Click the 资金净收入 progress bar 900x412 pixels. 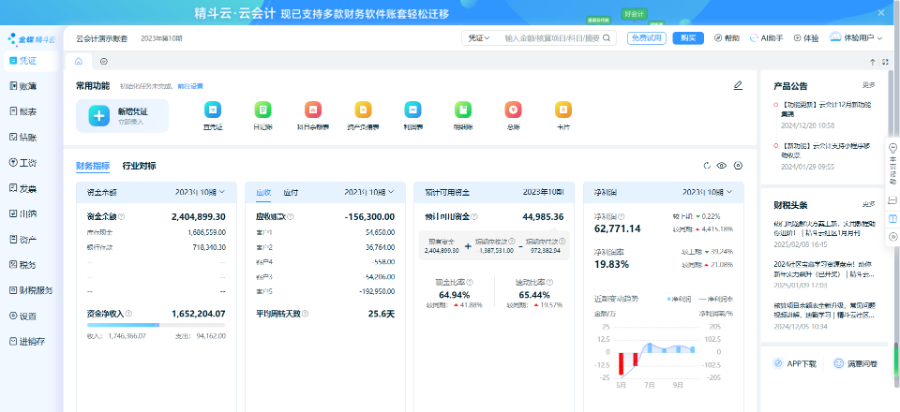(156, 325)
